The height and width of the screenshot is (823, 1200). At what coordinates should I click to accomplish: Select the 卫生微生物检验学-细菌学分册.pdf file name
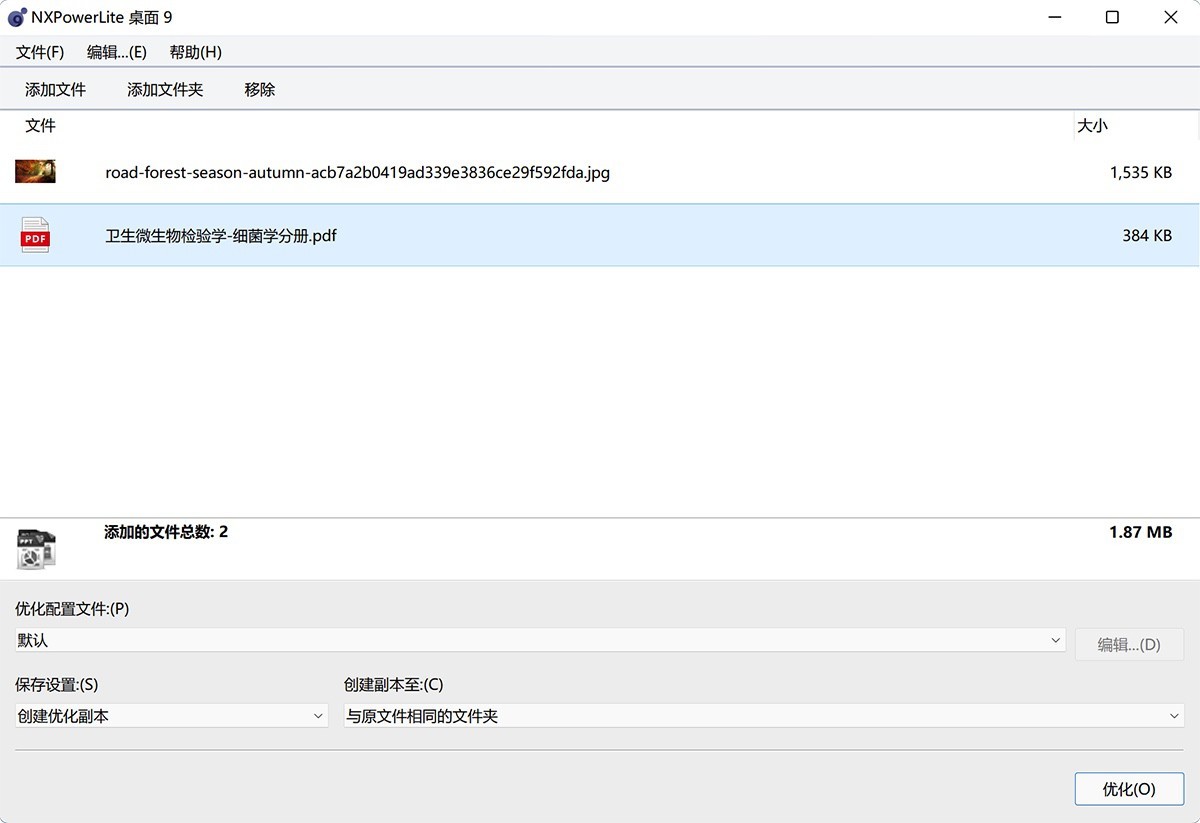tap(221, 236)
